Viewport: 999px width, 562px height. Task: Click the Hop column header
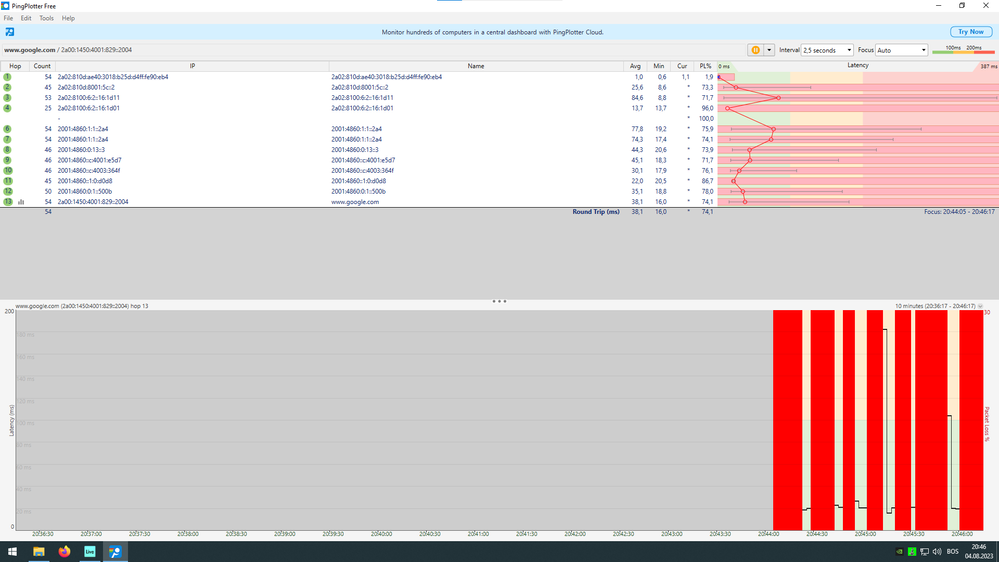[x=15, y=66]
